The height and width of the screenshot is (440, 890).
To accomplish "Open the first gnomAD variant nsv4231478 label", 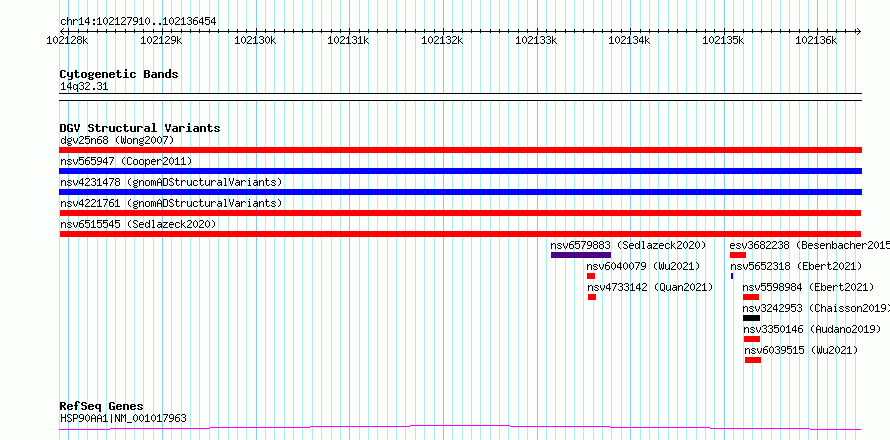I will point(171,182).
